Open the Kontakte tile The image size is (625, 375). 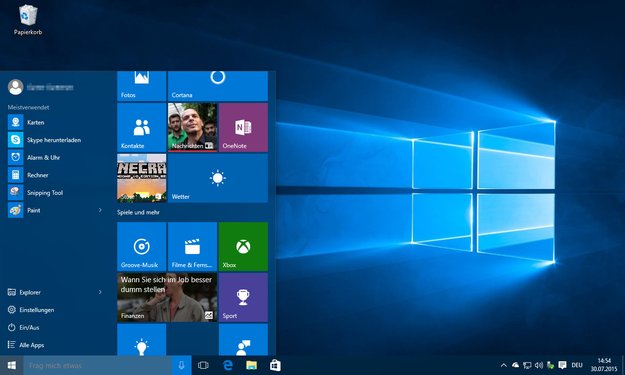coord(142,127)
